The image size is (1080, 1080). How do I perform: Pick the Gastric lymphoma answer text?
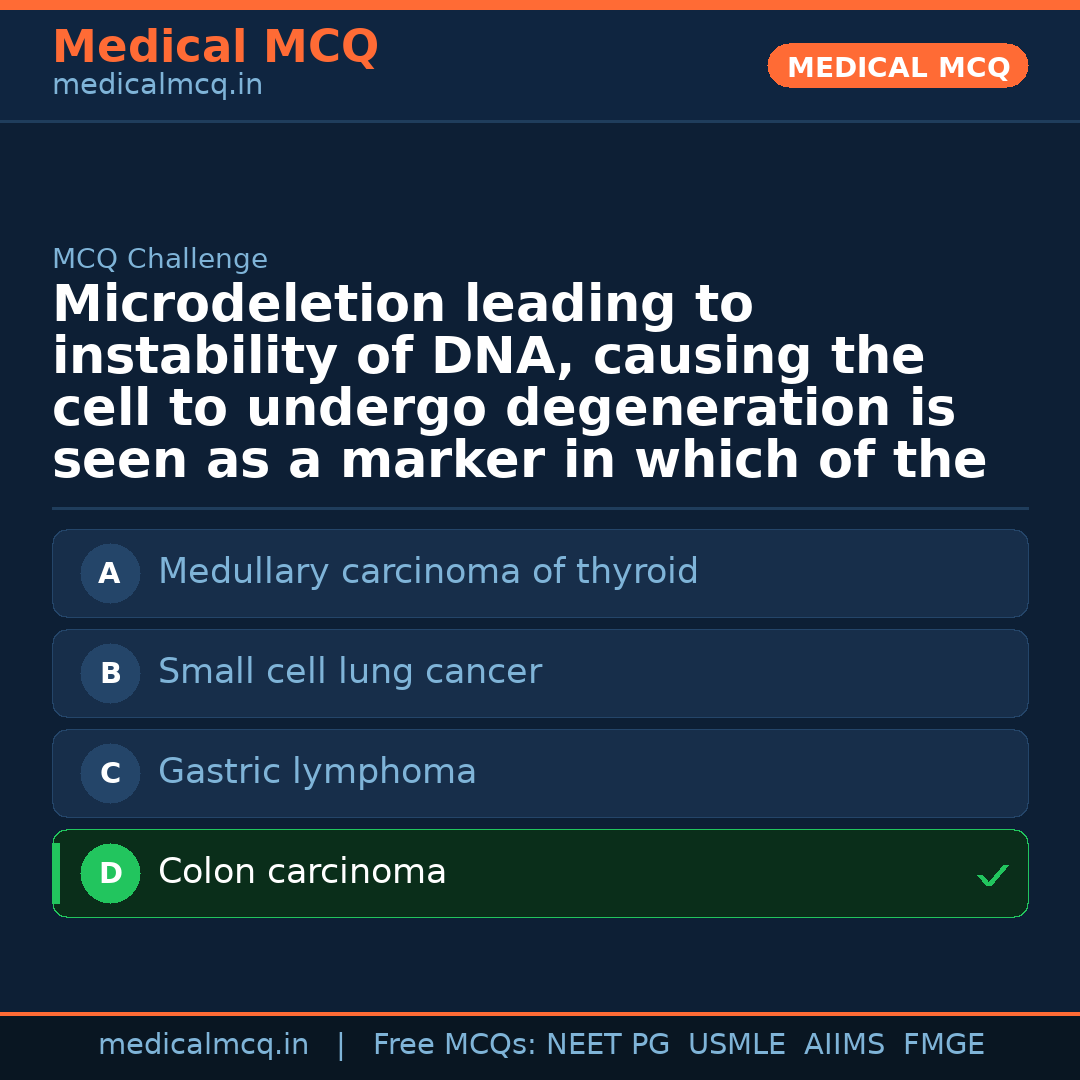pyautogui.click(x=317, y=772)
